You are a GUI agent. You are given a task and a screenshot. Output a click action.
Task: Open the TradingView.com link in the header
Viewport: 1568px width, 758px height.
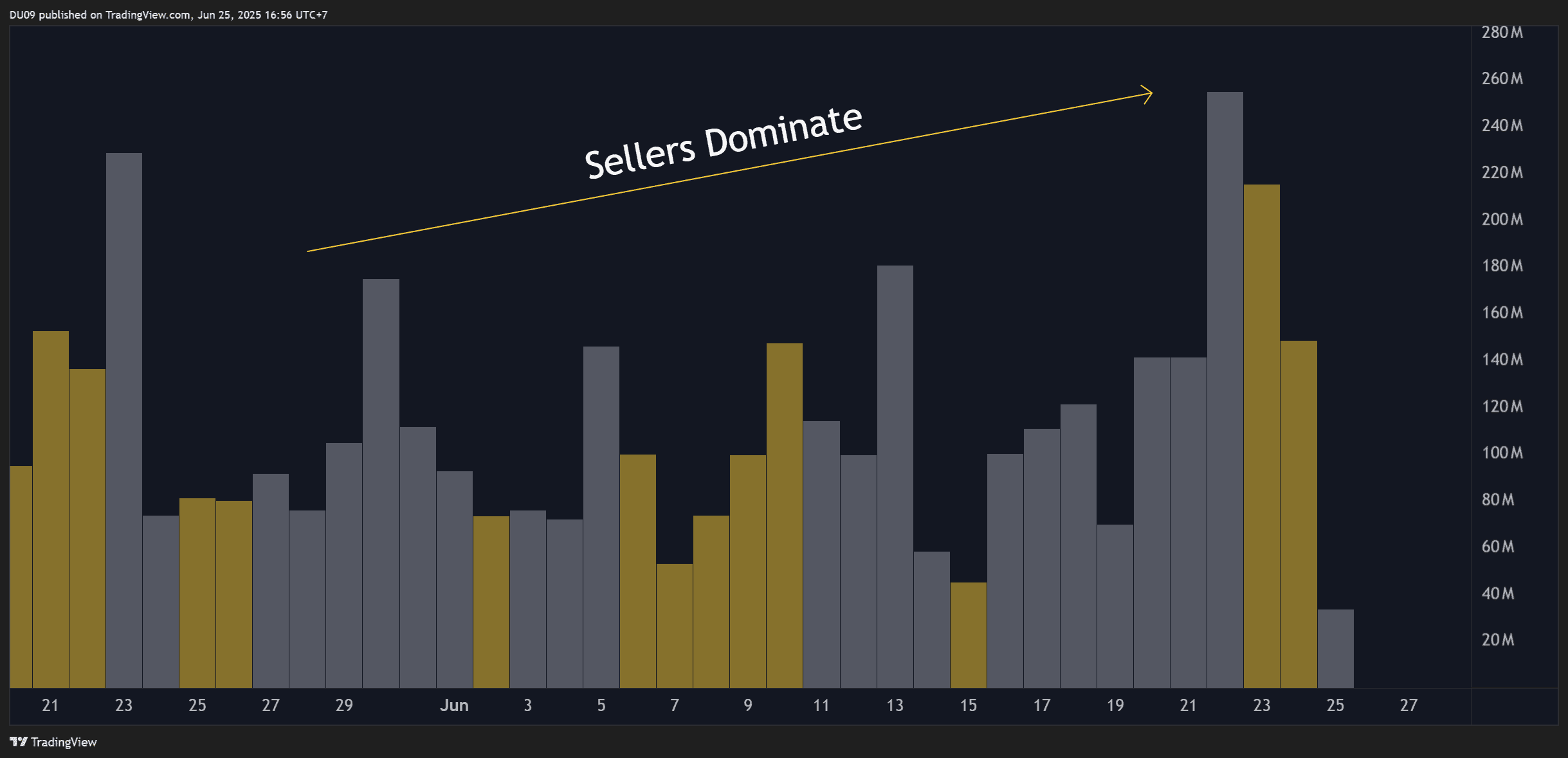[147, 15]
